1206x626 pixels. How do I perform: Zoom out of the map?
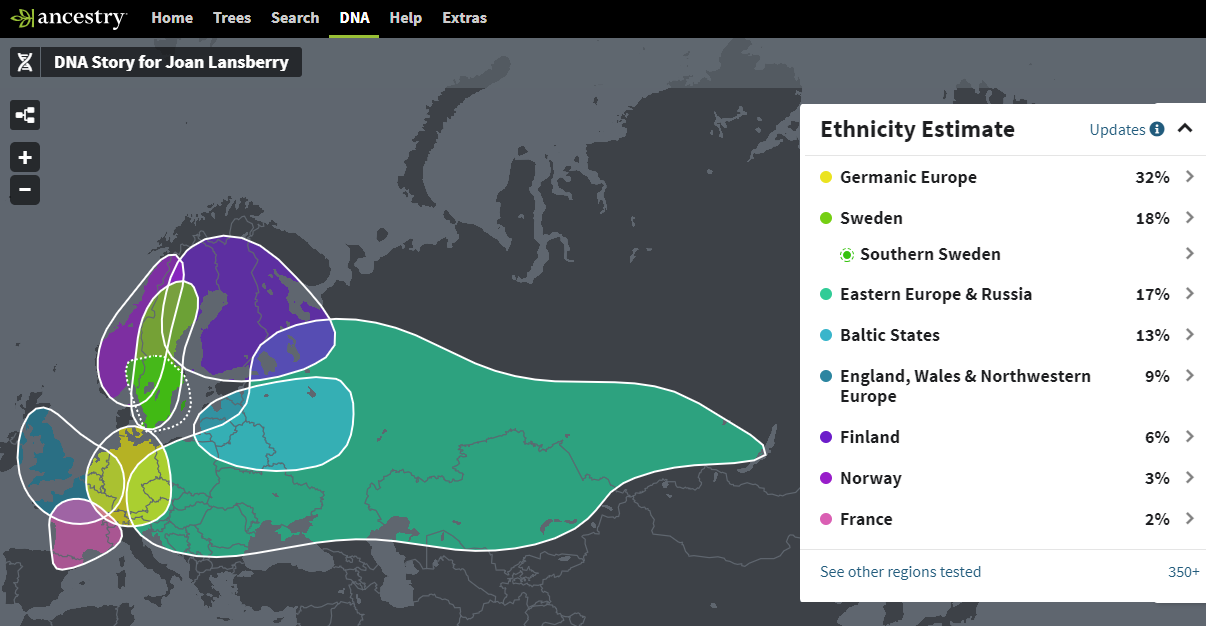click(25, 189)
